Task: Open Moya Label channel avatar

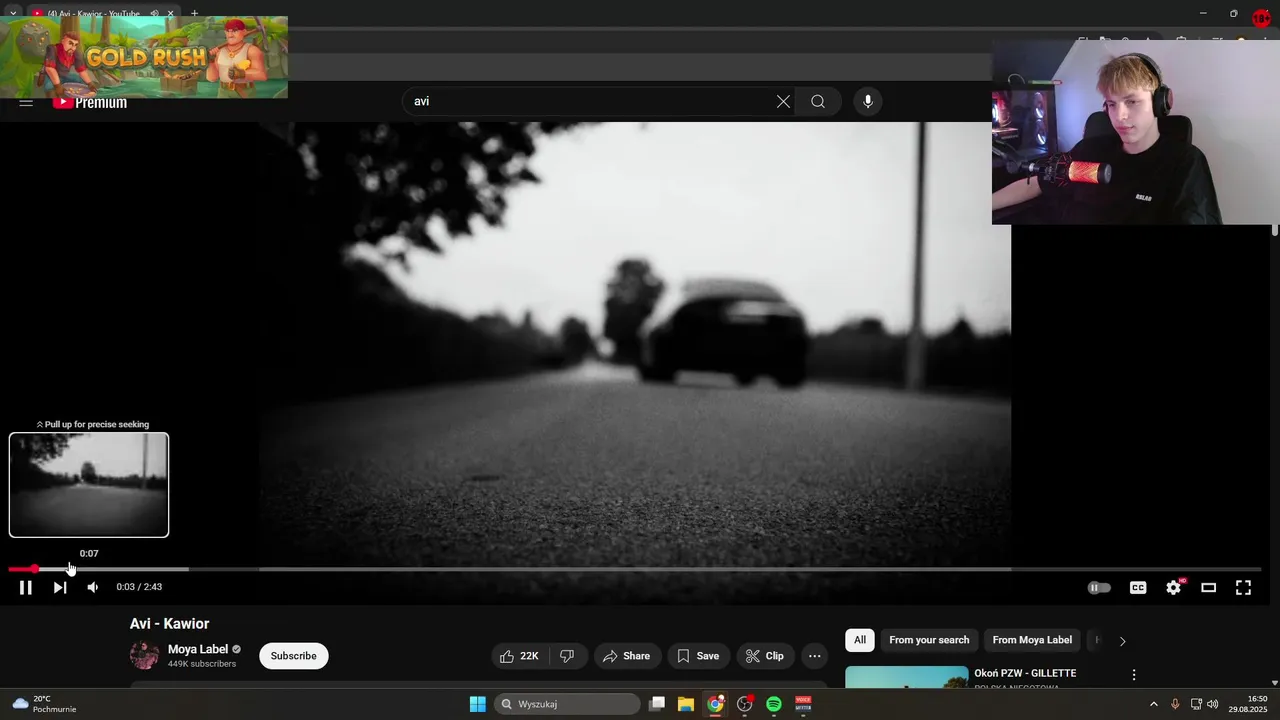Action: point(144,656)
